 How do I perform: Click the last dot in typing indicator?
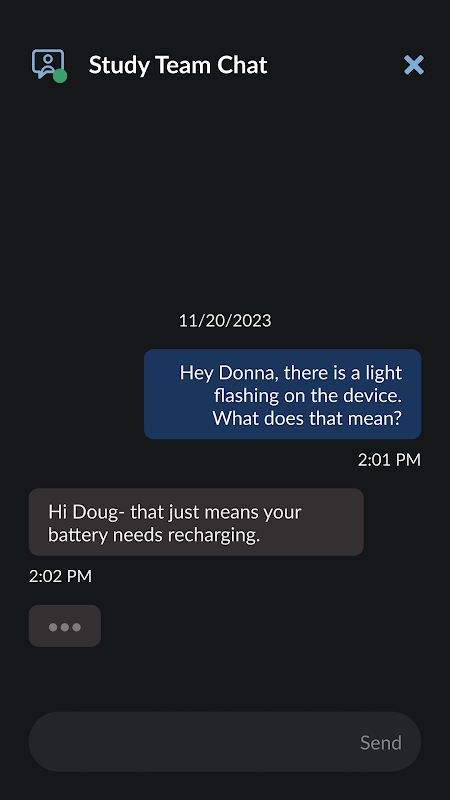tap(77, 627)
